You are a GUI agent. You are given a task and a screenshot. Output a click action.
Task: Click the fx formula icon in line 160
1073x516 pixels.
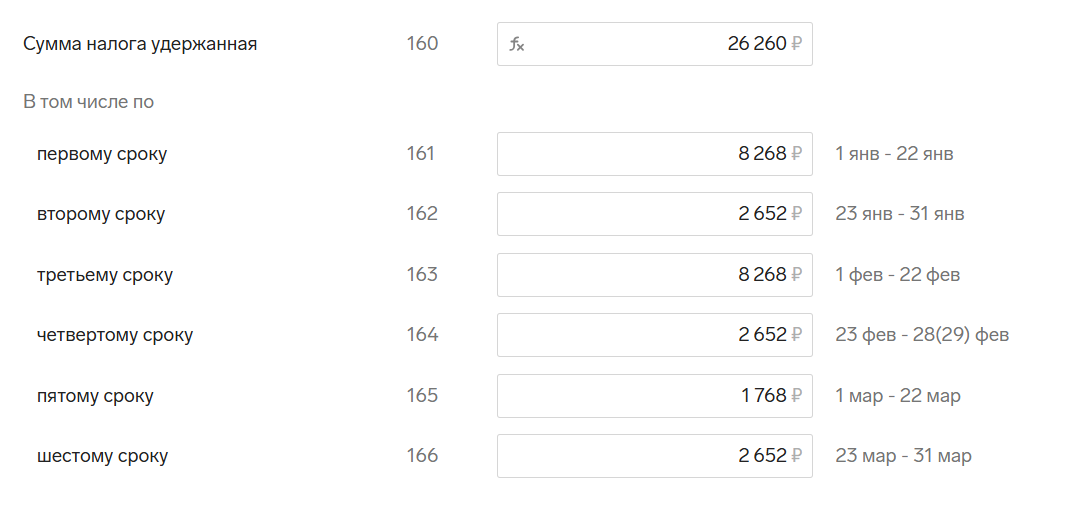[517, 45]
